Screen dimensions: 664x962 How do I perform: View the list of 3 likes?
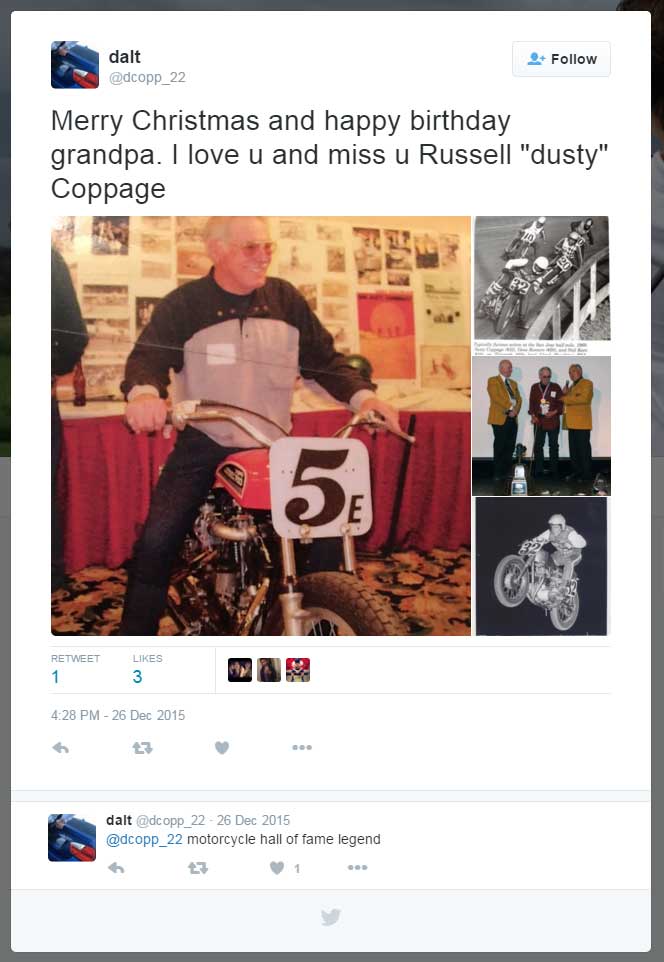point(147,669)
